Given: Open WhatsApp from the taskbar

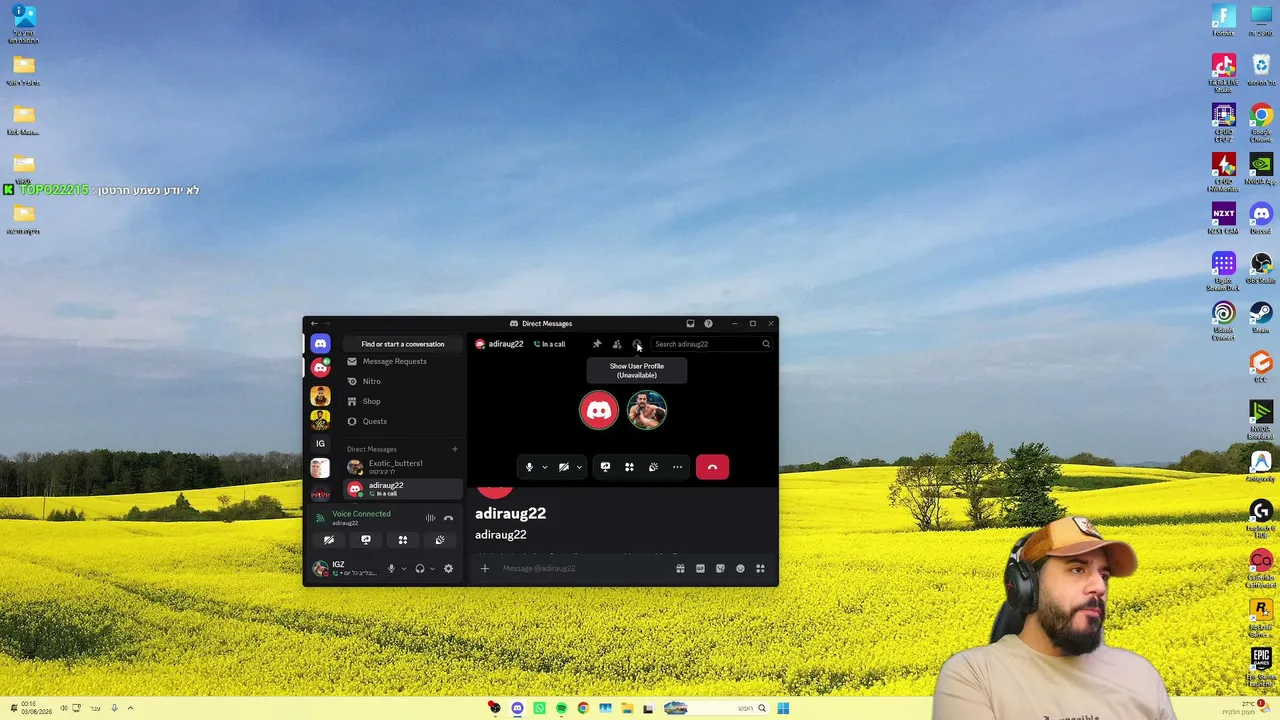Looking at the screenshot, I should (539, 708).
